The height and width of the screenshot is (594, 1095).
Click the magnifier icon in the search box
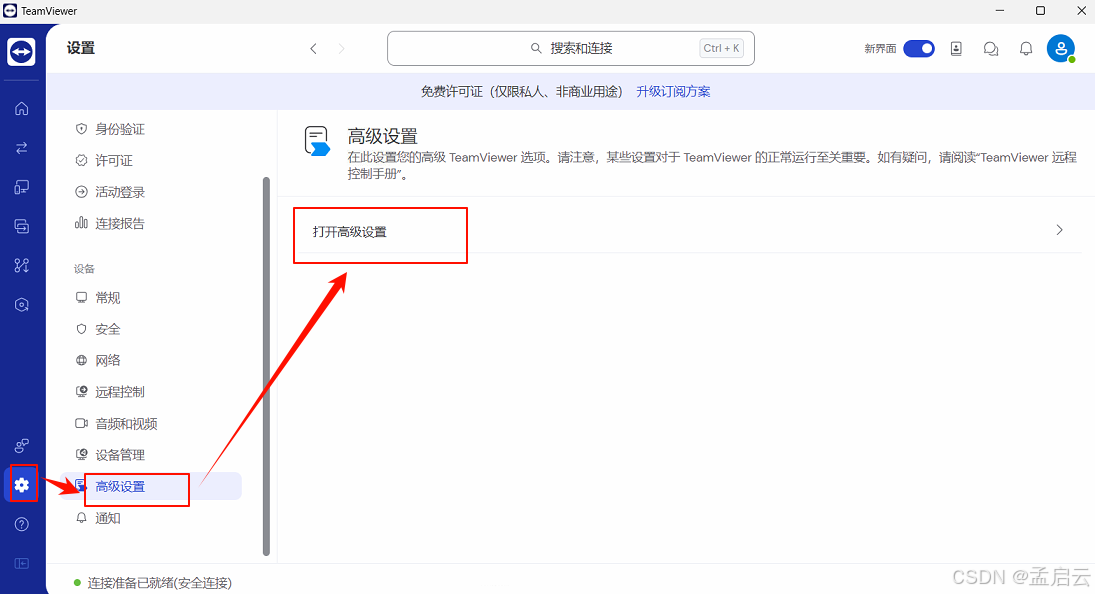tap(536, 48)
